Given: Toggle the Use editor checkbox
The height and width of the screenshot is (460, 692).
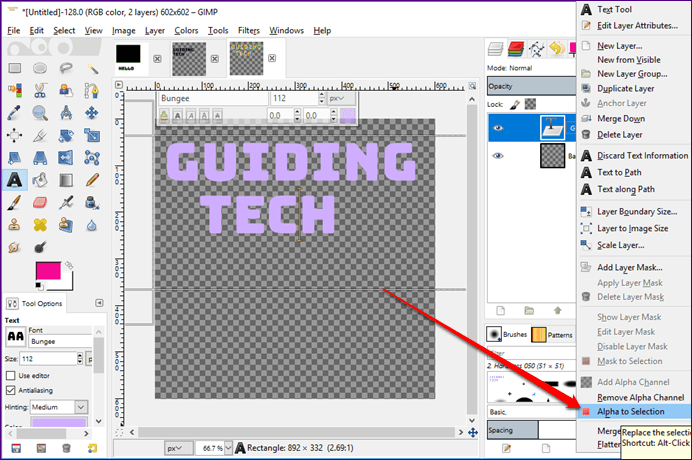Looking at the screenshot, I should [11, 376].
